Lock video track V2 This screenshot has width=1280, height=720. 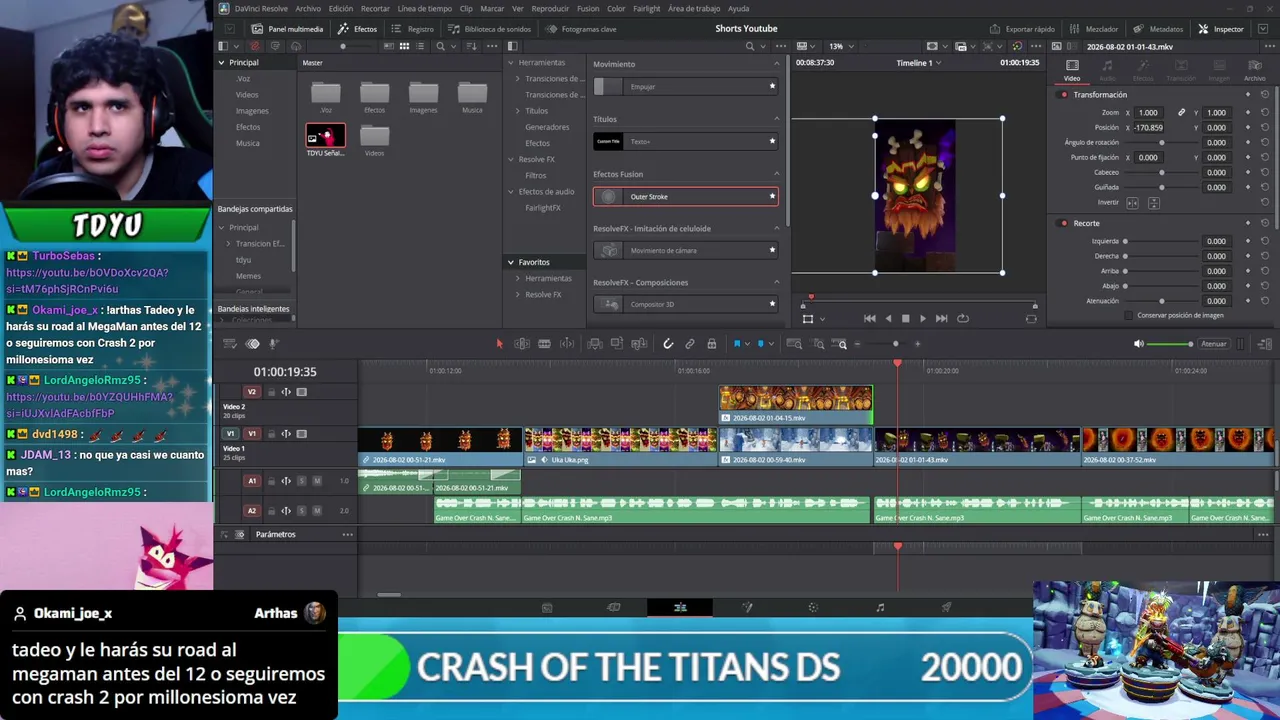[x=271, y=392]
